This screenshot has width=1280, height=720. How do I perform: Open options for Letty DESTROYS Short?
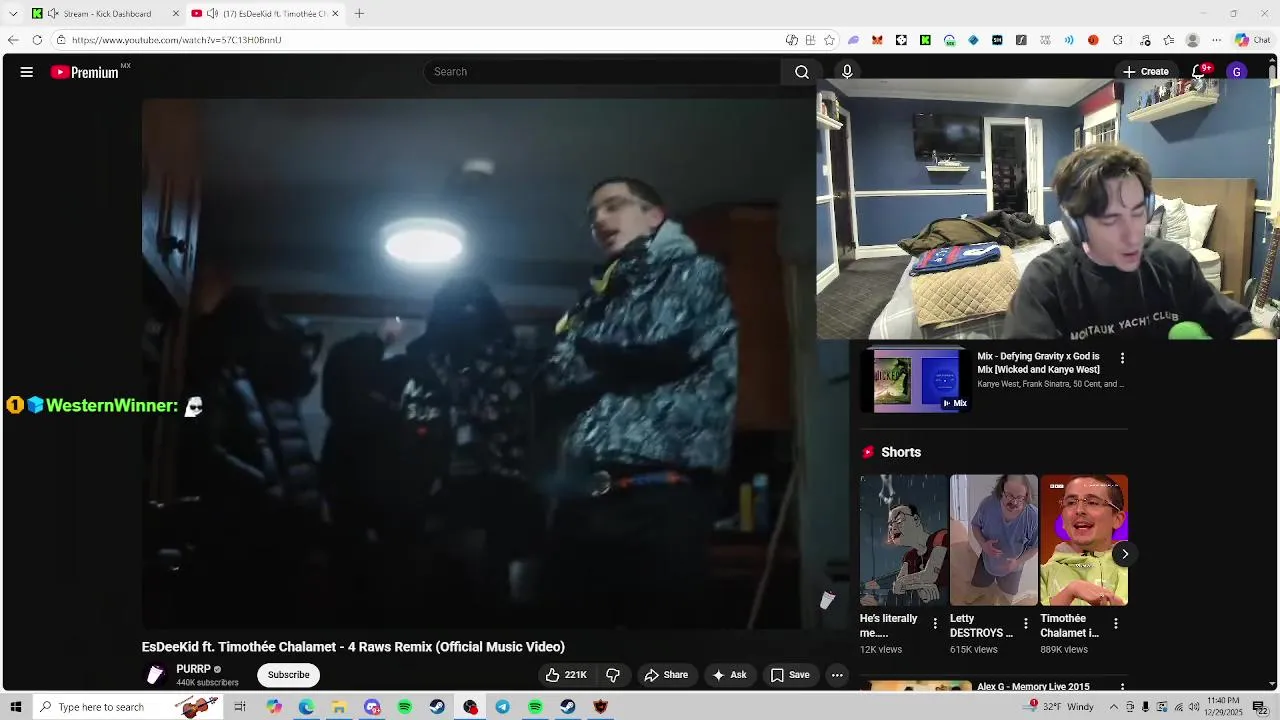[1025, 624]
